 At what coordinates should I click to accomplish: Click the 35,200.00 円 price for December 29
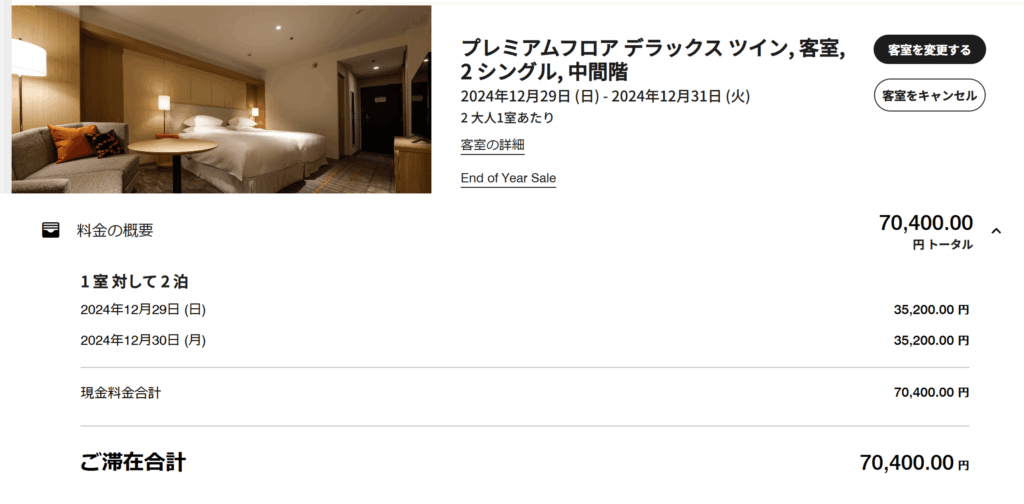[x=931, y=310]
